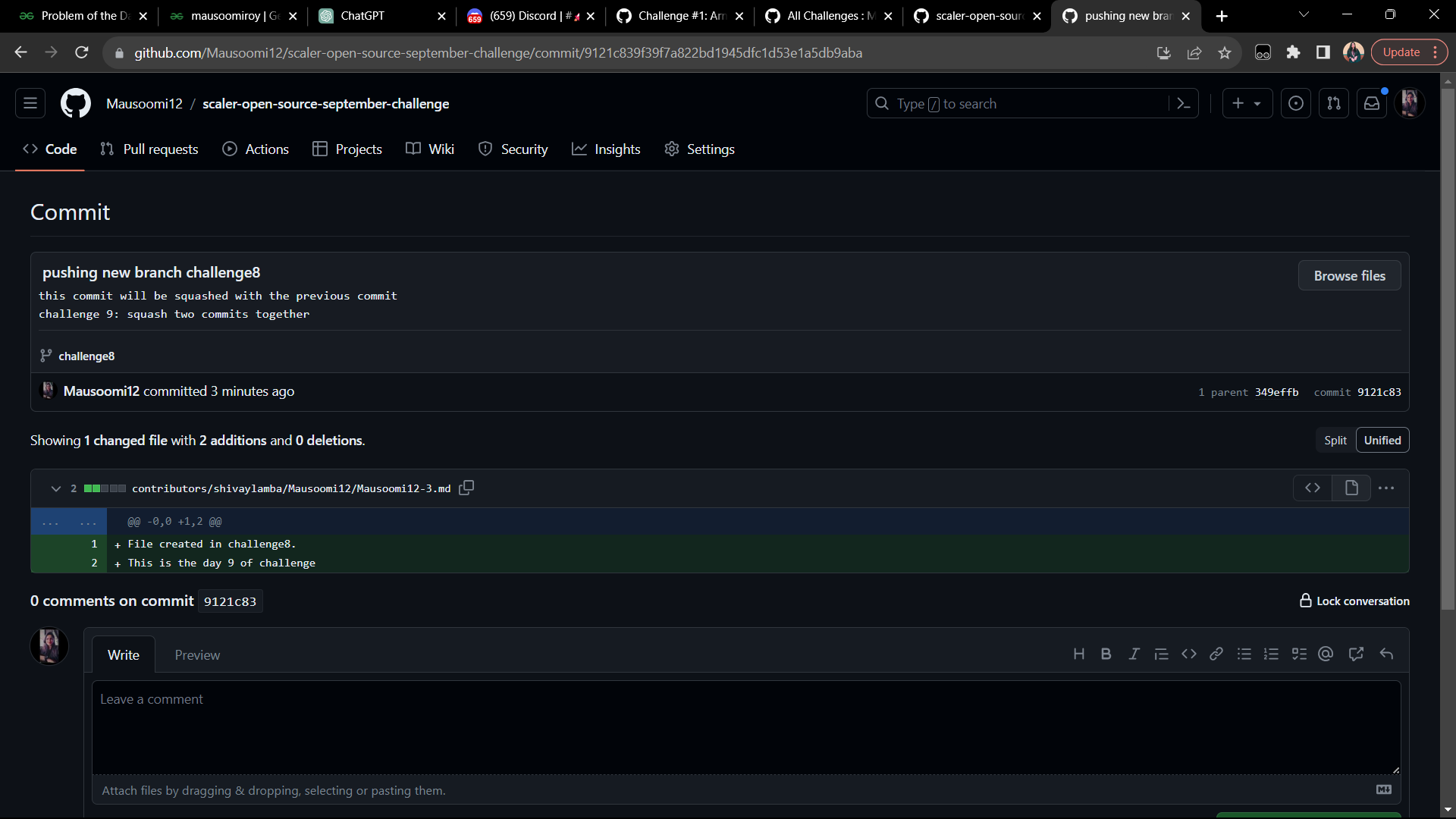
Task: Mention a user with @ icon
Action: tap(1326, 654)
